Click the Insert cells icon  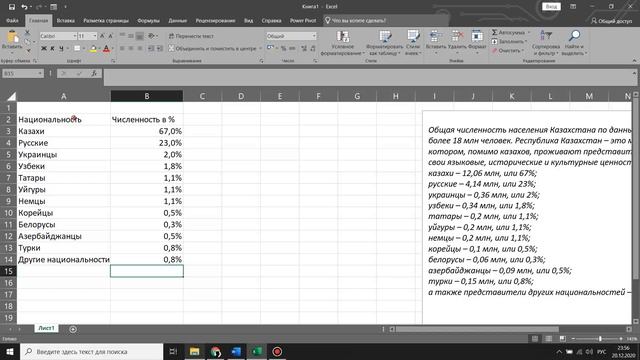pos(436,37)
